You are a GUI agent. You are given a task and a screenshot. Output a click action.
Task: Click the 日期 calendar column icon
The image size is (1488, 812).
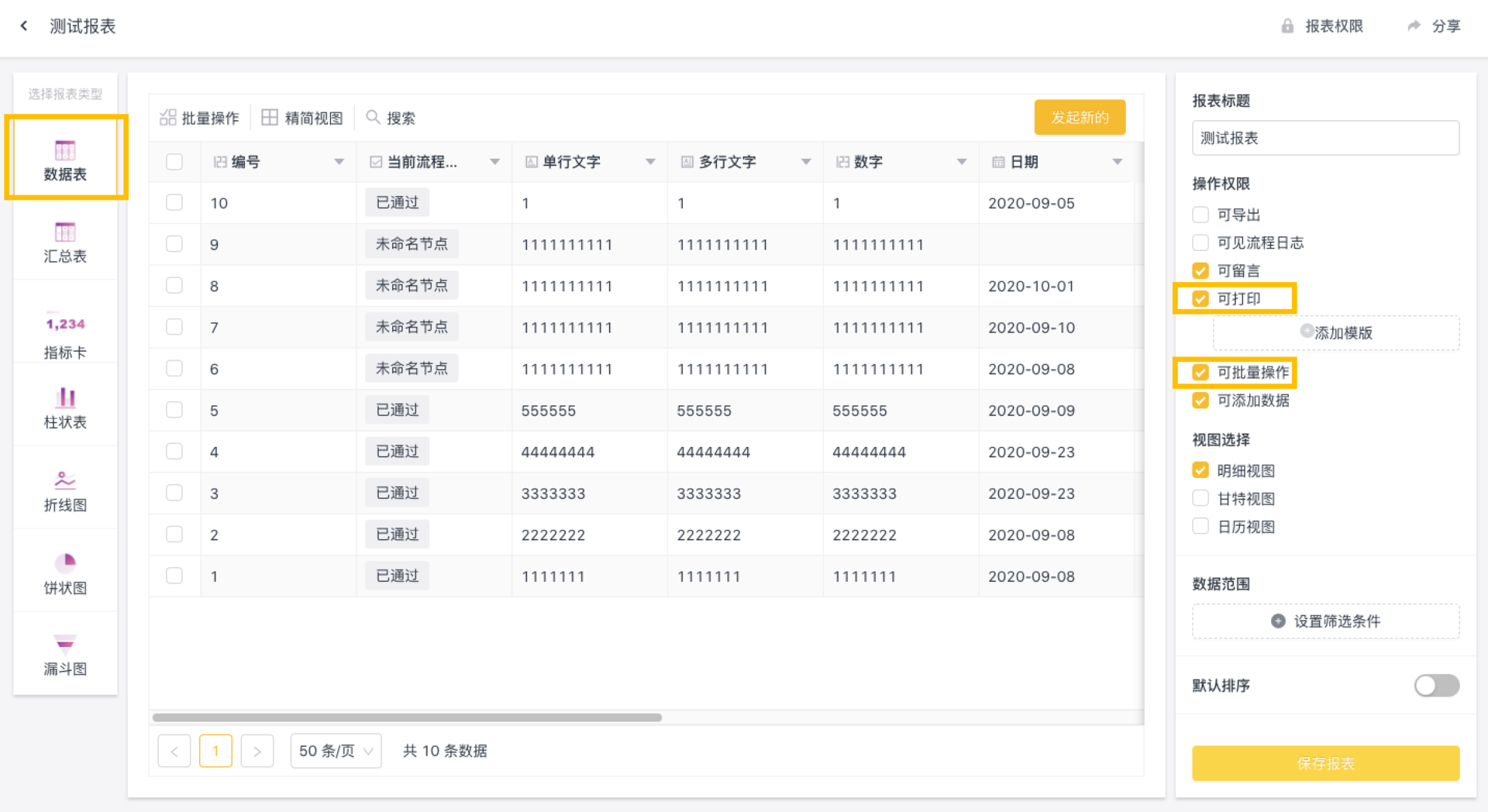(999, 162)
